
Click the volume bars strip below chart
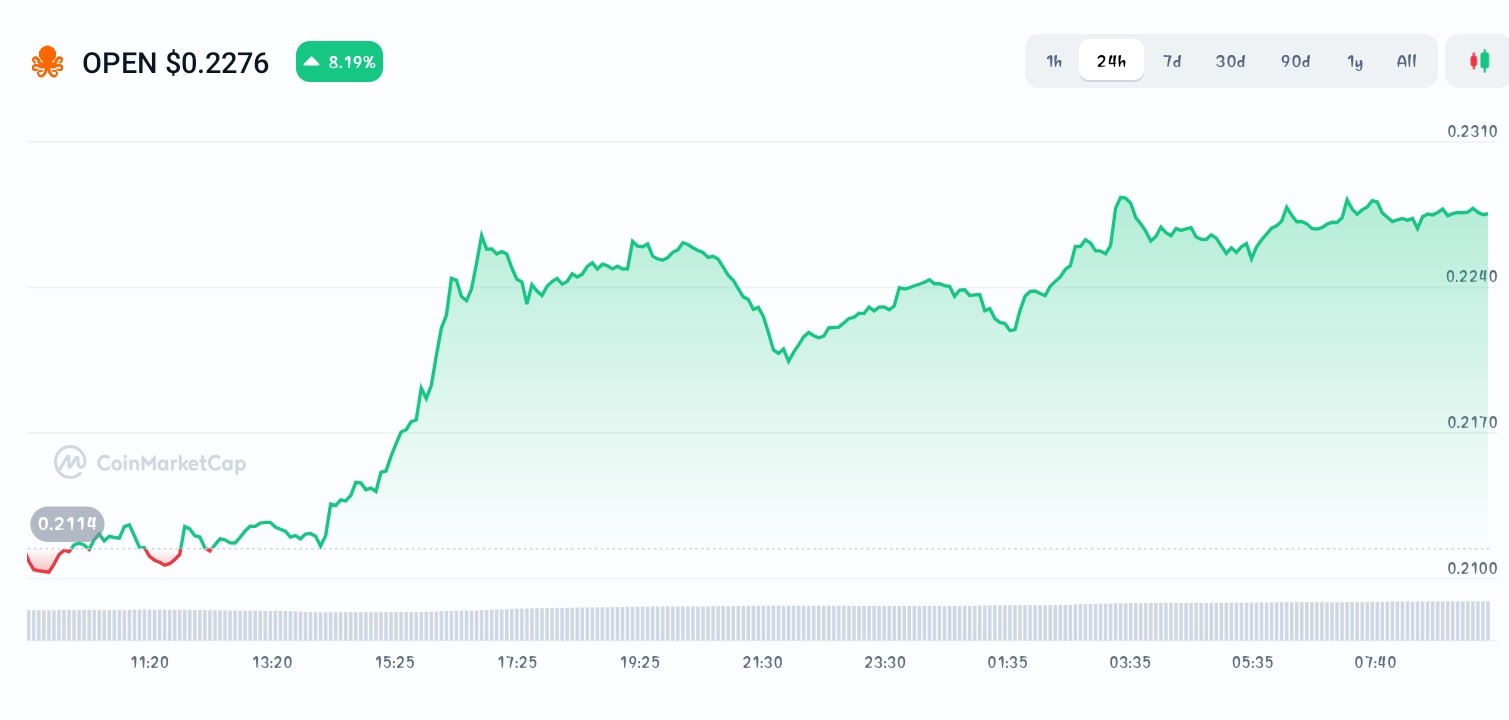click(x=757, y=621)
